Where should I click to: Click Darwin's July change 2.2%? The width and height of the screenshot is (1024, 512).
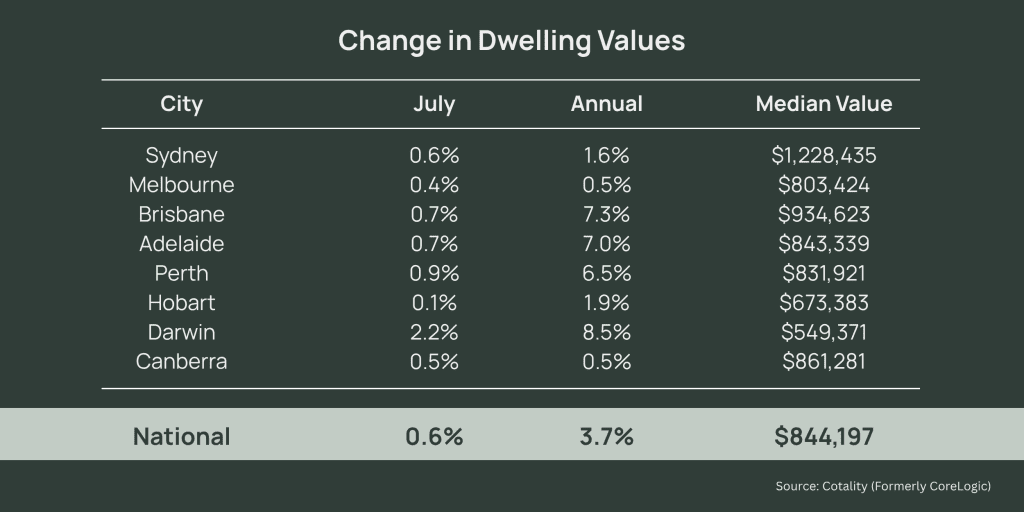(434, 332)
